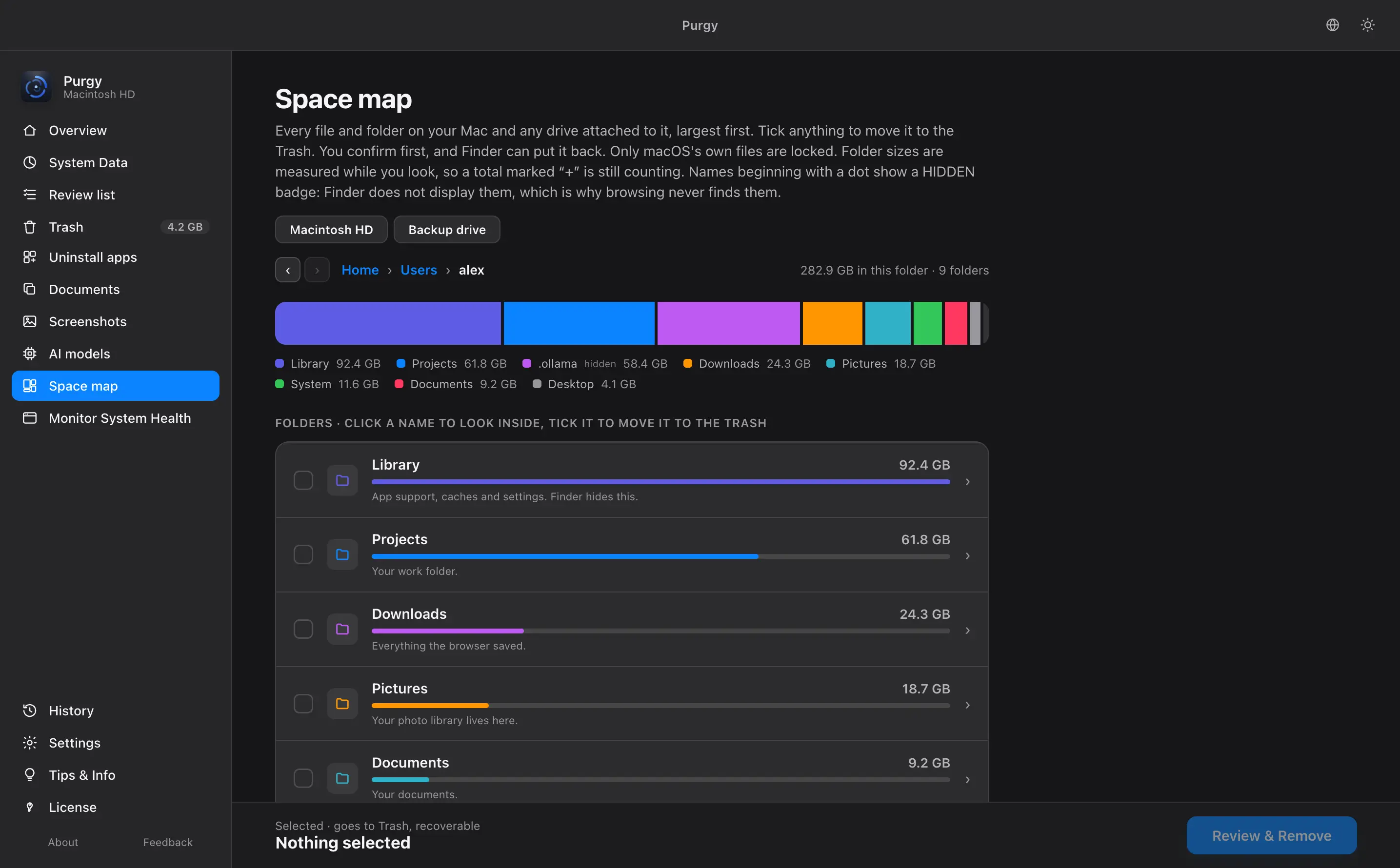This screenshot has width=1400, height=868.
Task: Select the Backup drive tab
Action: click(x=447, y=230)
